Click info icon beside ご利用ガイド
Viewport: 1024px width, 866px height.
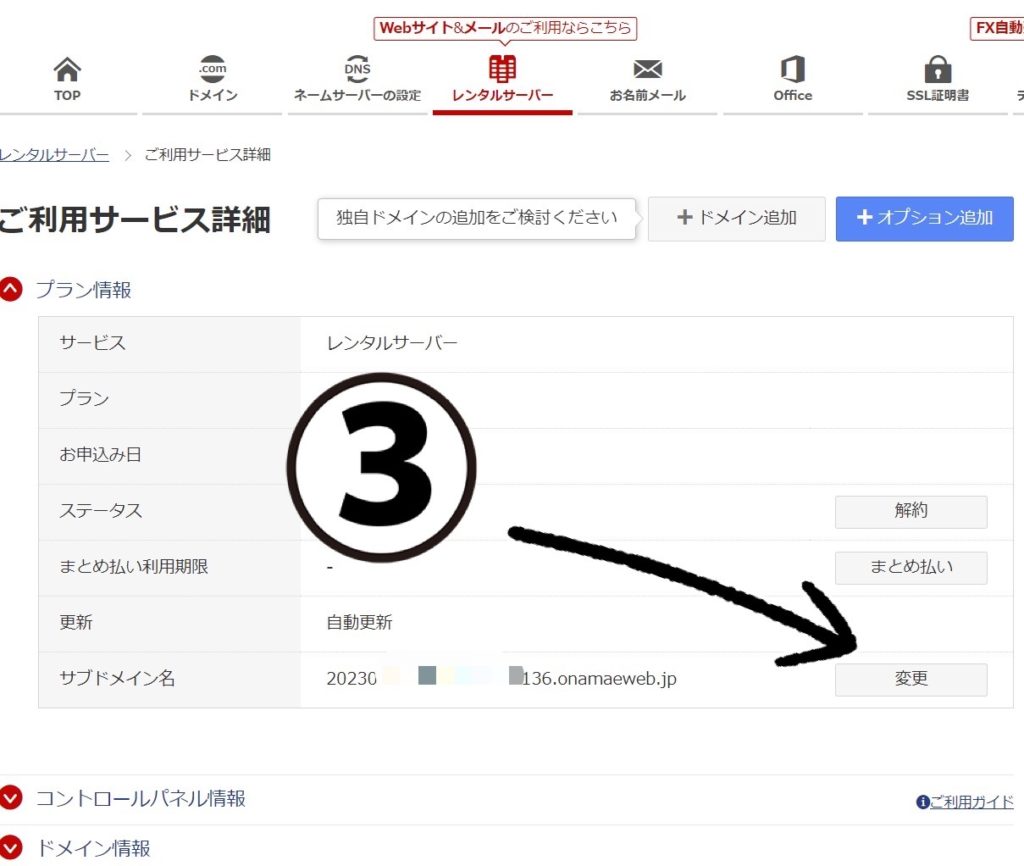point(922,802)
